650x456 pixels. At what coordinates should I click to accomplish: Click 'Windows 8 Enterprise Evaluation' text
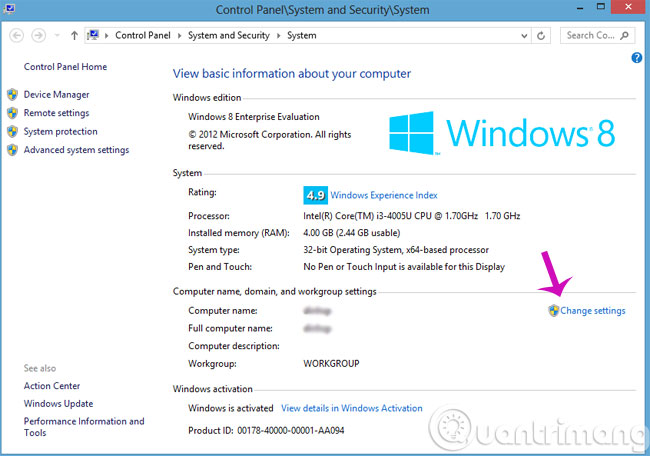[254, 117]
